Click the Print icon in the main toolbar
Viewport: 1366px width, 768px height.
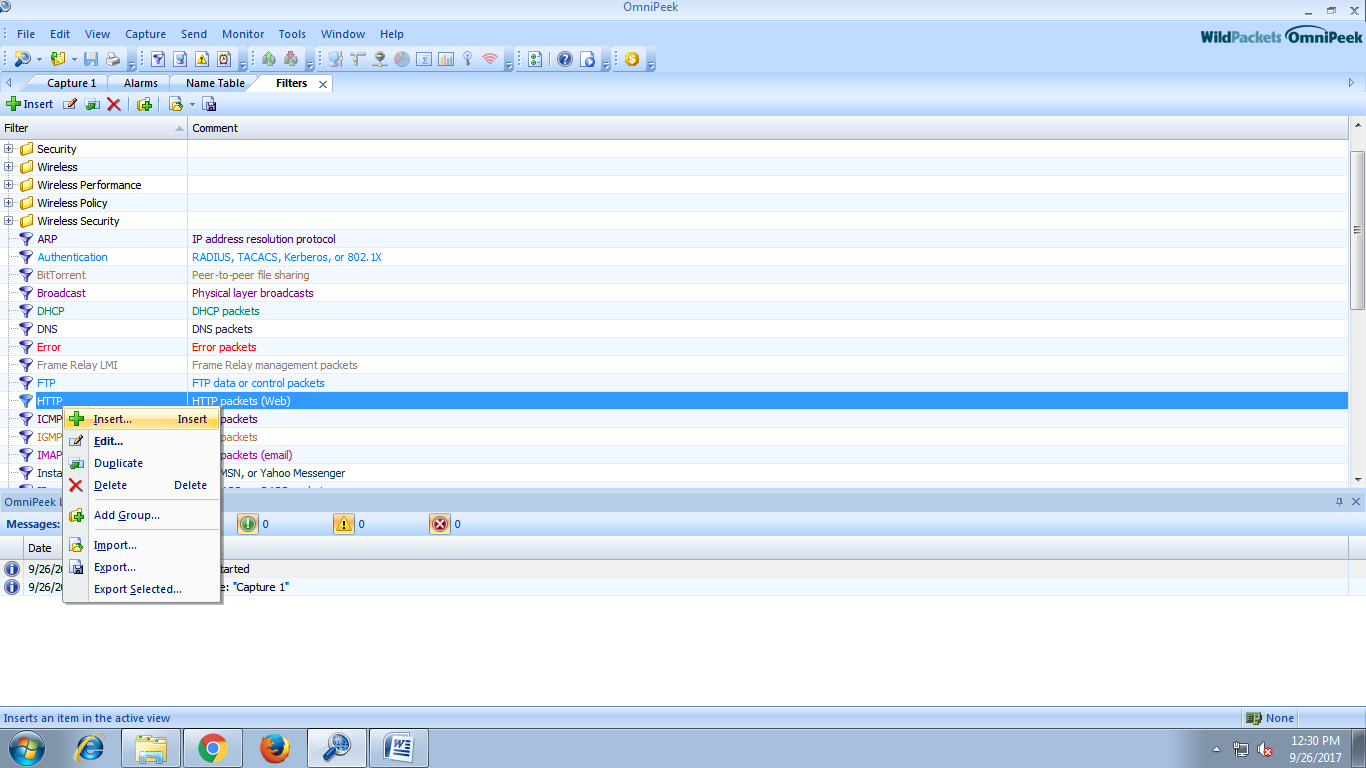coord(113,59)
